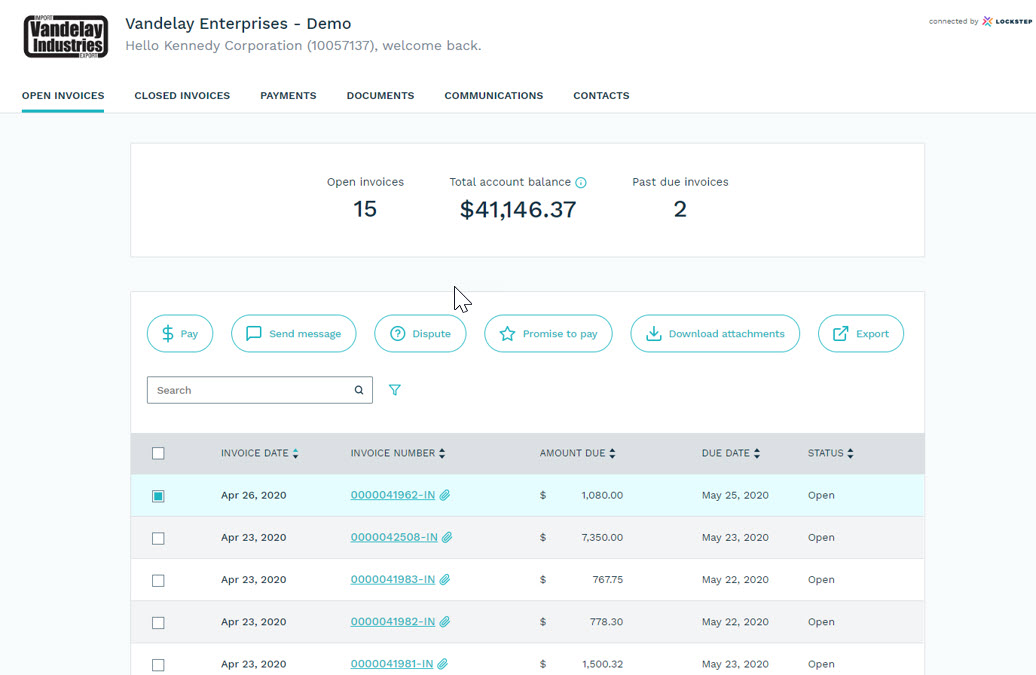This screenshot has width=1036, height=675.
Task: Sort invoices by the Status column
Action: (x=830, y=453)
